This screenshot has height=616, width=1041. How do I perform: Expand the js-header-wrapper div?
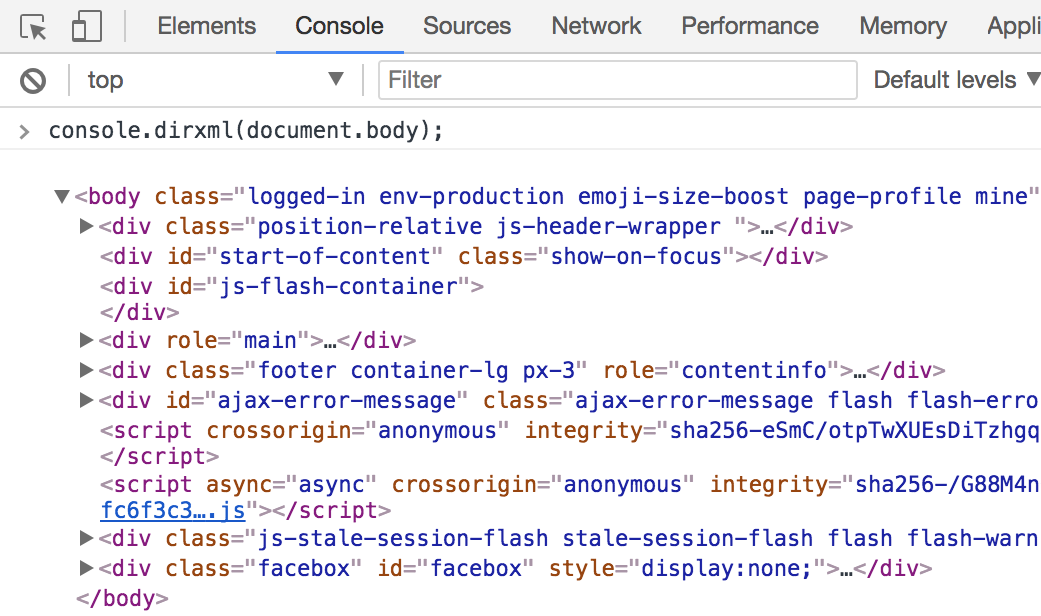click(x=86, y=227)
